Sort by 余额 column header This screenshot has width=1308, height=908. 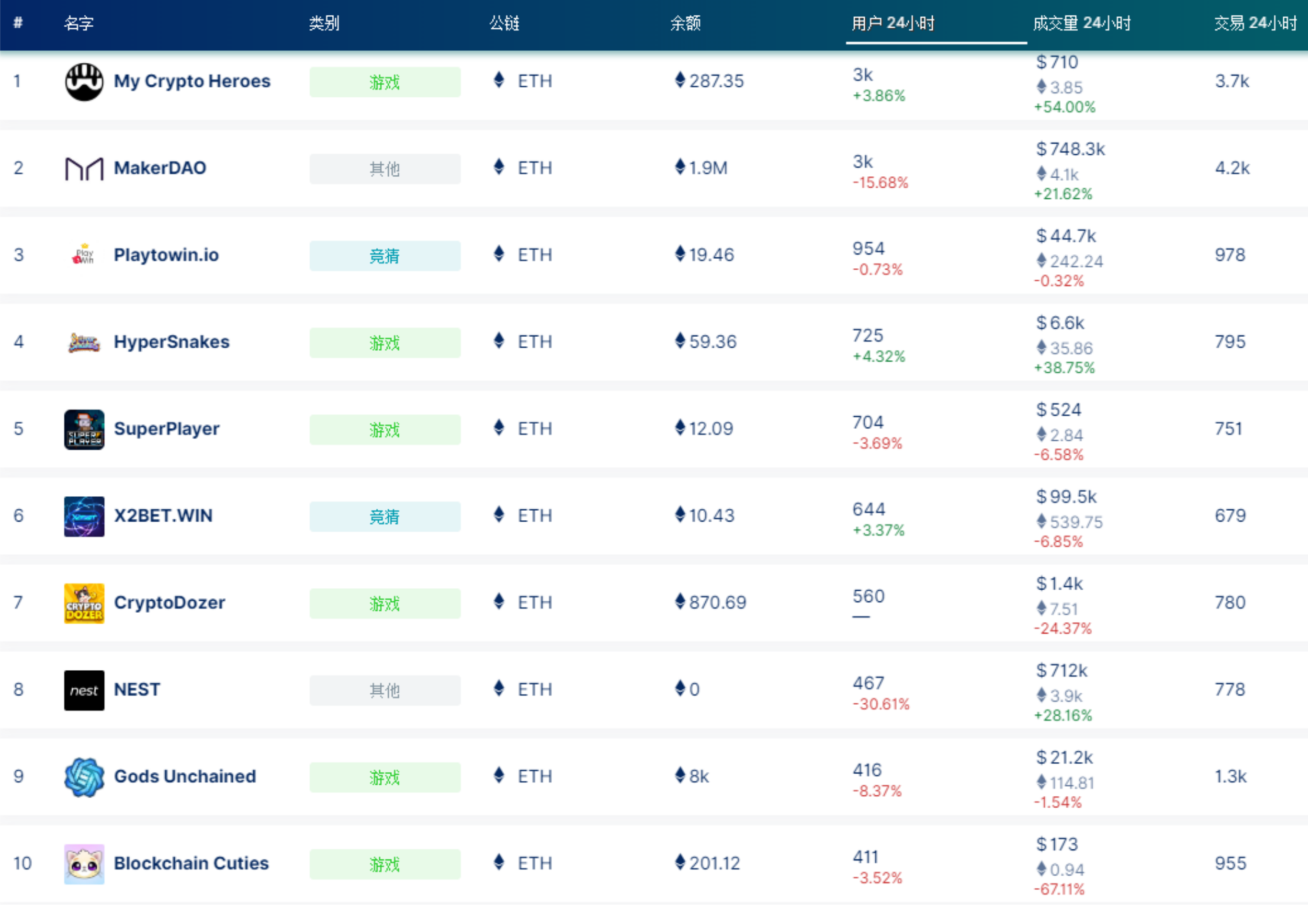(x=686, y=24)
